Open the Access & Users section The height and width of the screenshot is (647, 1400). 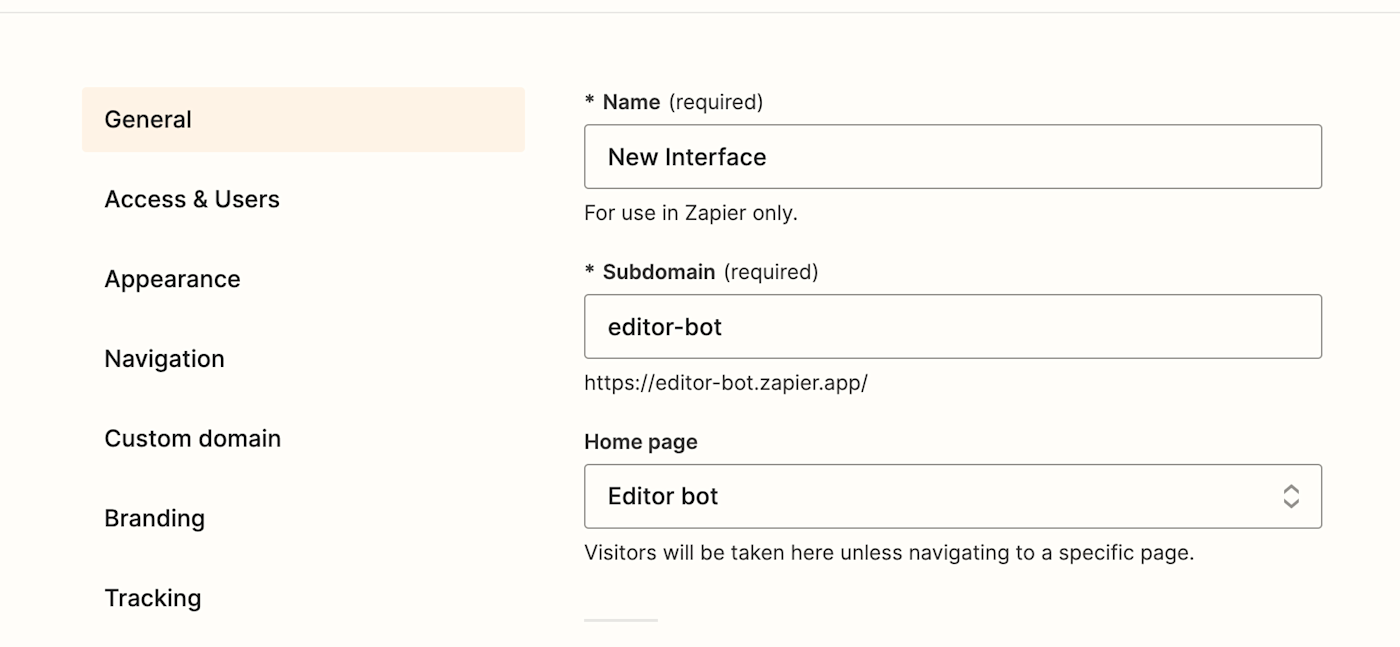tap(192, 199)
